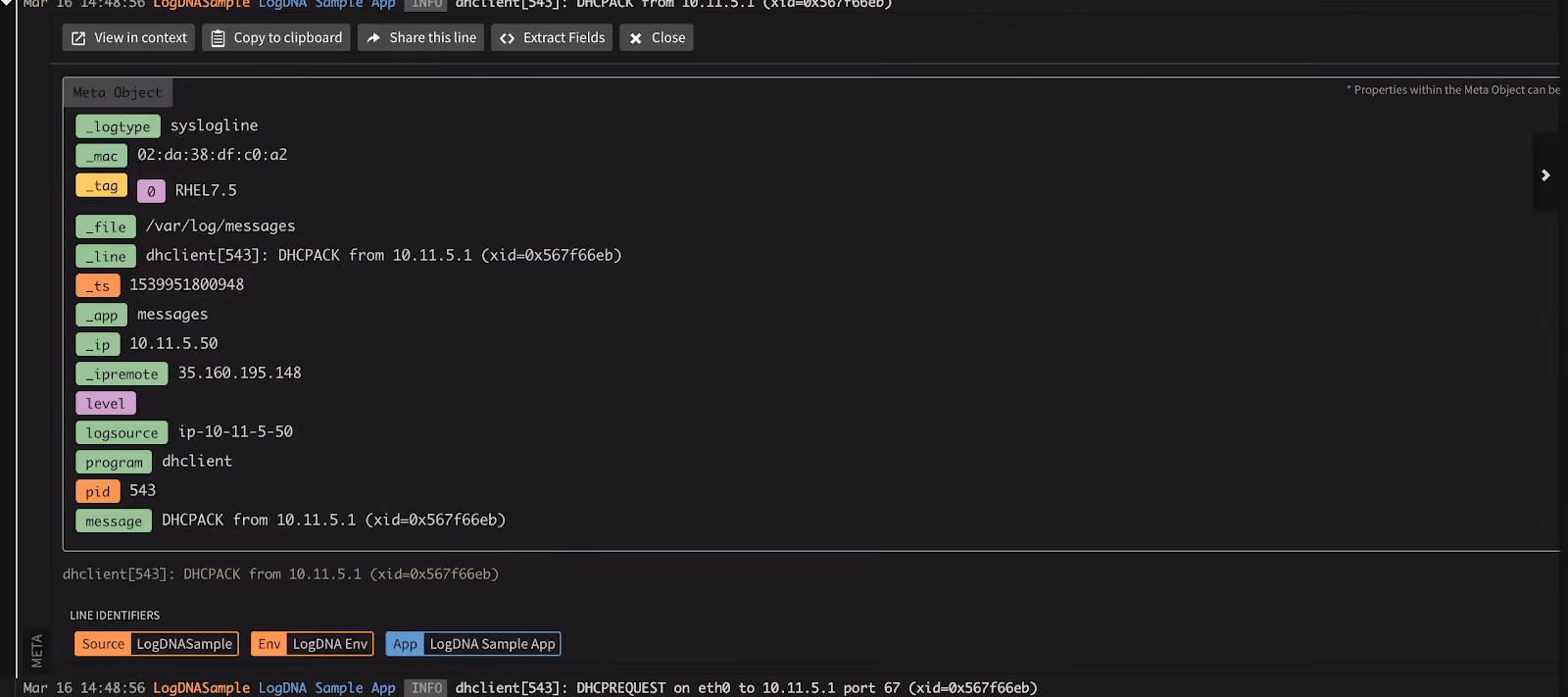Click the Share this line button
Screen dimensions: 1568x697
[420, 38]
